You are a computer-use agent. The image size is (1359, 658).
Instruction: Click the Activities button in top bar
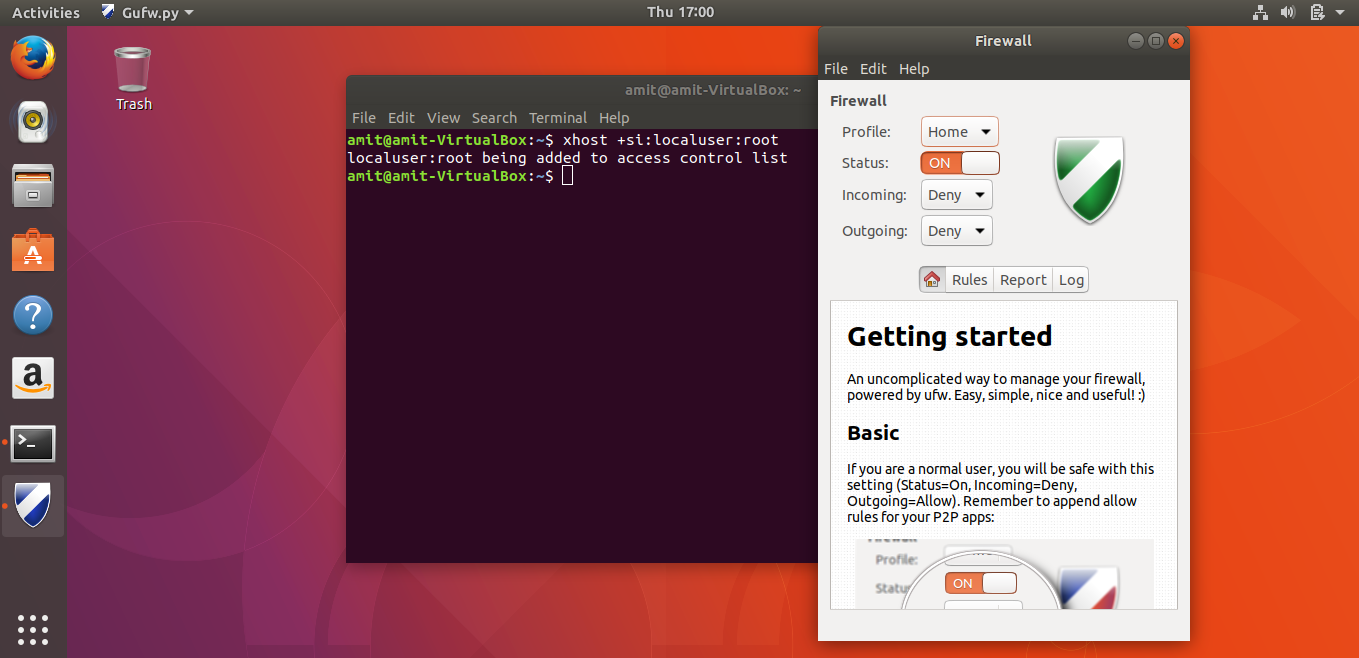pos(46,13)
